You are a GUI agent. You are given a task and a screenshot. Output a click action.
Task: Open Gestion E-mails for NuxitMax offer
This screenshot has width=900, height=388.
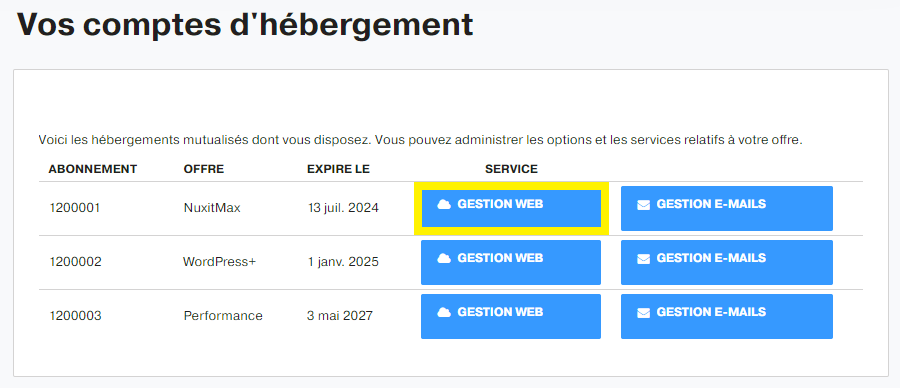[727, 208]
